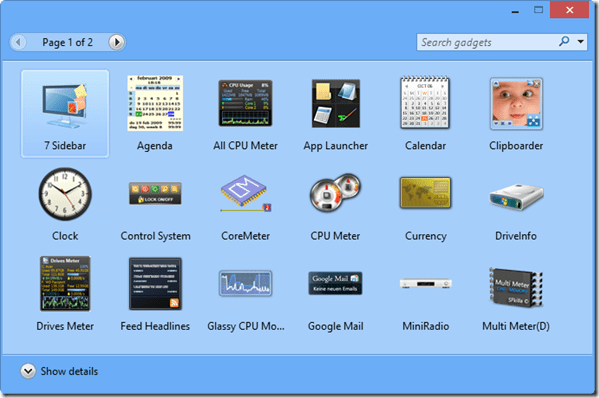Open the search options dropdown arrow

(581, 42)
